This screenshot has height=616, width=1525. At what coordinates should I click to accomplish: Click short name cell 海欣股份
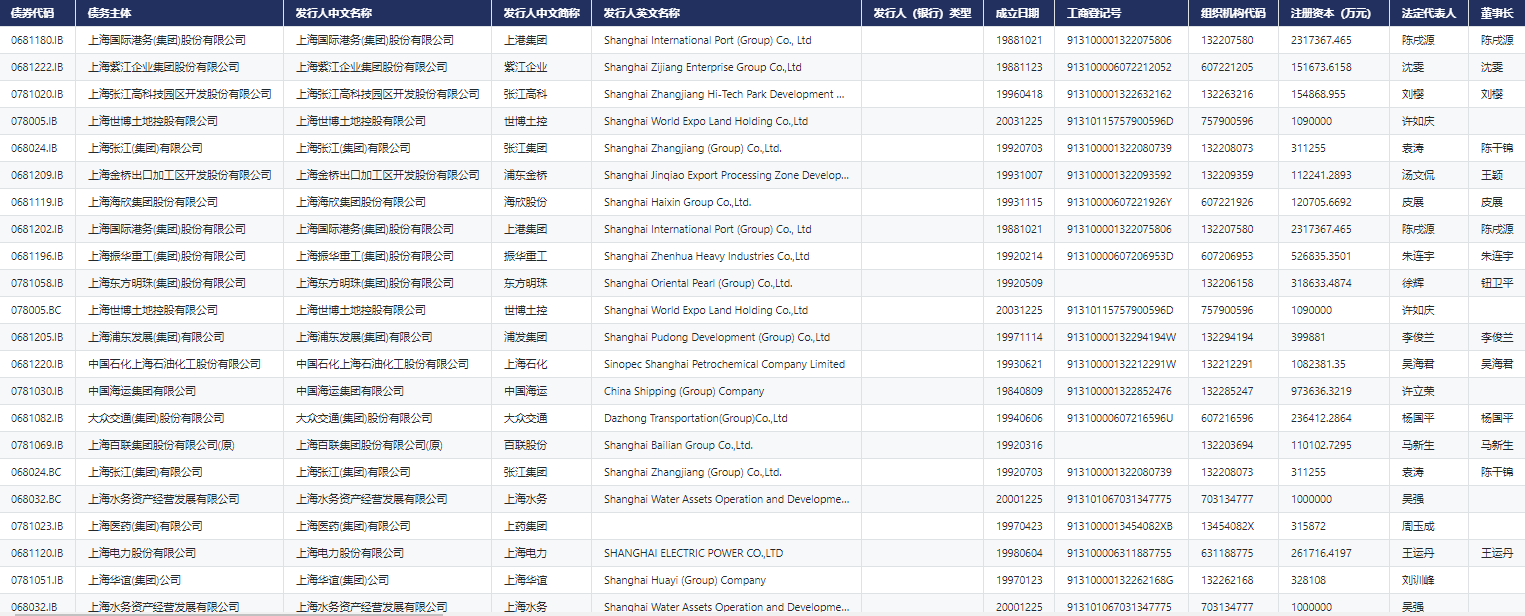541,202
